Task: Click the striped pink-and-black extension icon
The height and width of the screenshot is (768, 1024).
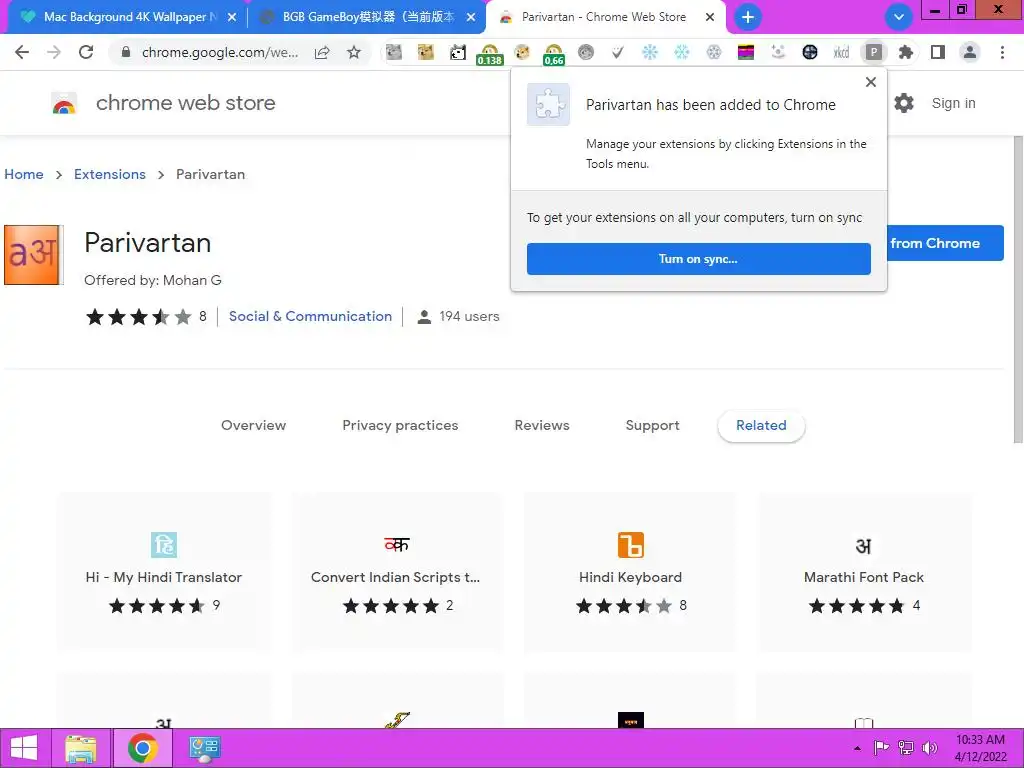Action: tap(745, 52)
